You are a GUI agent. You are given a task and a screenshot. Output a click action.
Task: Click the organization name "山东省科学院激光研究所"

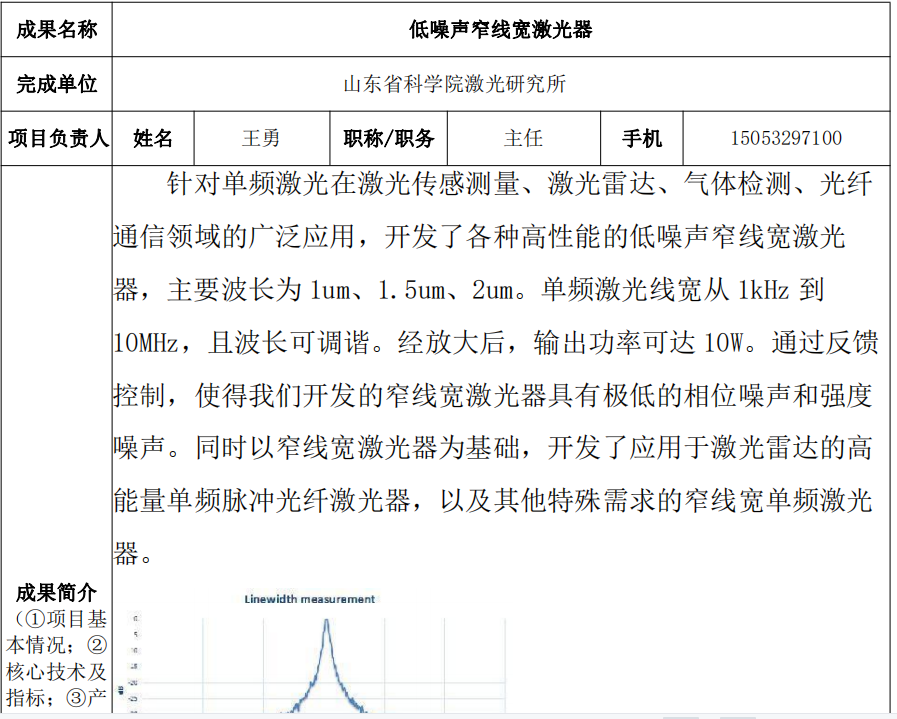[455, 84]
